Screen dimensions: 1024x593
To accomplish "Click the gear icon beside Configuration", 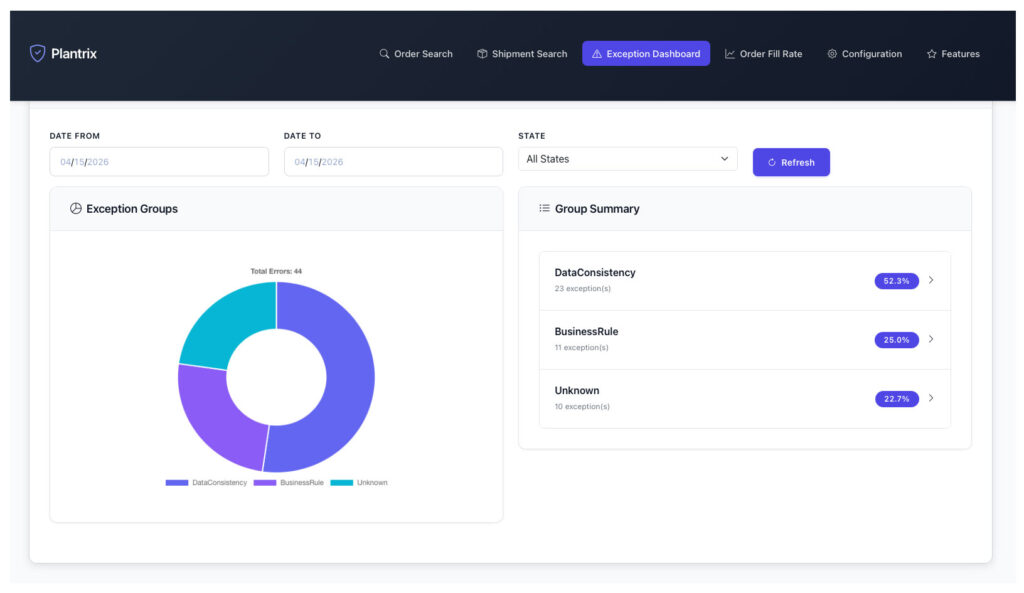I will [832, 54].
